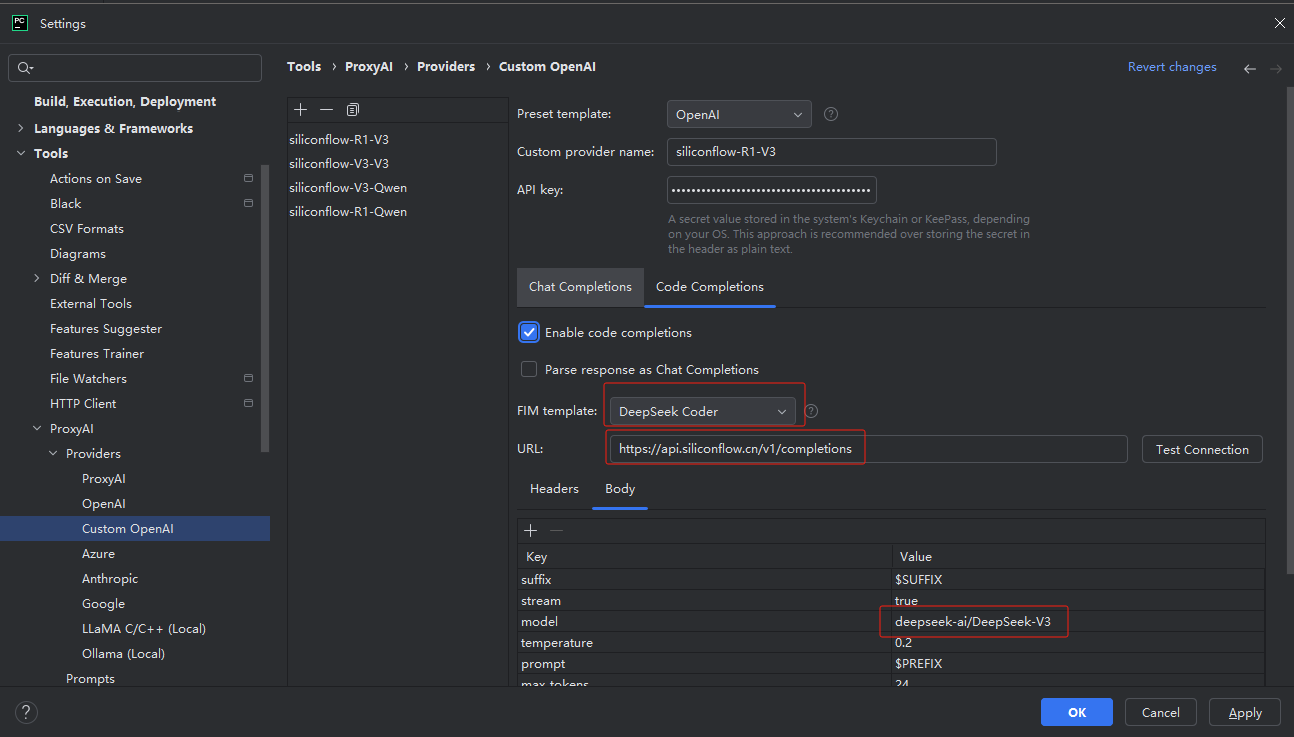Click the forward navigation arrow
The height and width of the screenshot is (737, 1294).
click(x=1276, y=68)
